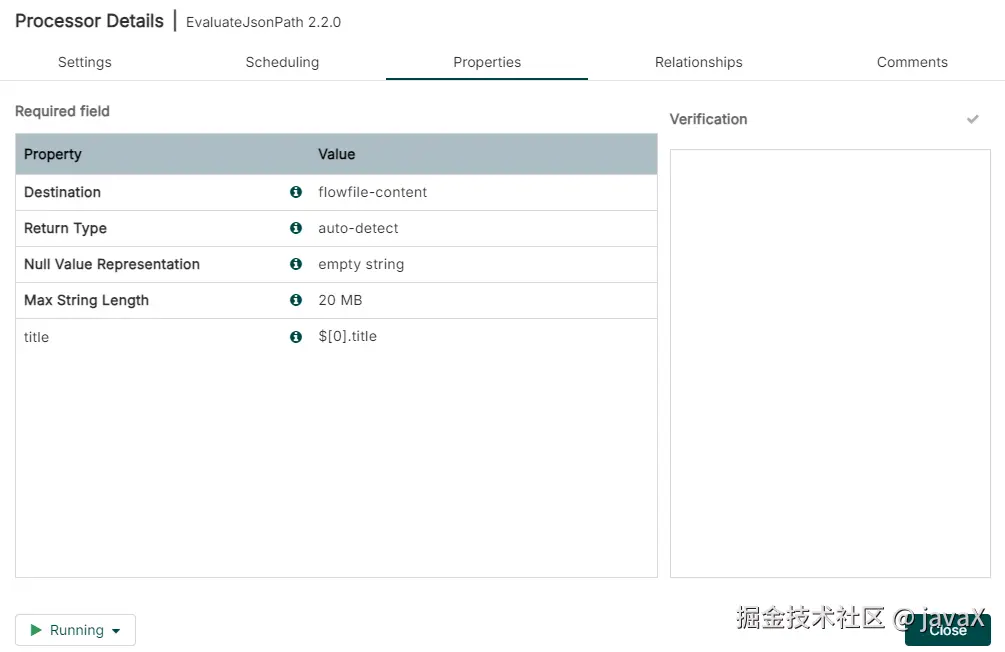Click the green Running play icon
Viewport: 1005px width, 652px height.
coord(36,630)
